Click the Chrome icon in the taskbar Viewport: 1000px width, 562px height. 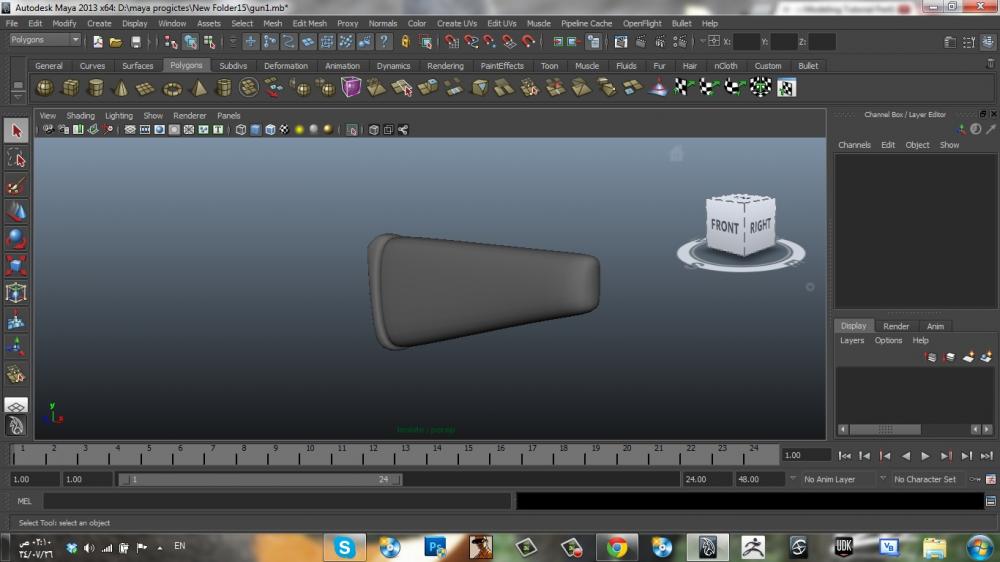coord(617,547)
